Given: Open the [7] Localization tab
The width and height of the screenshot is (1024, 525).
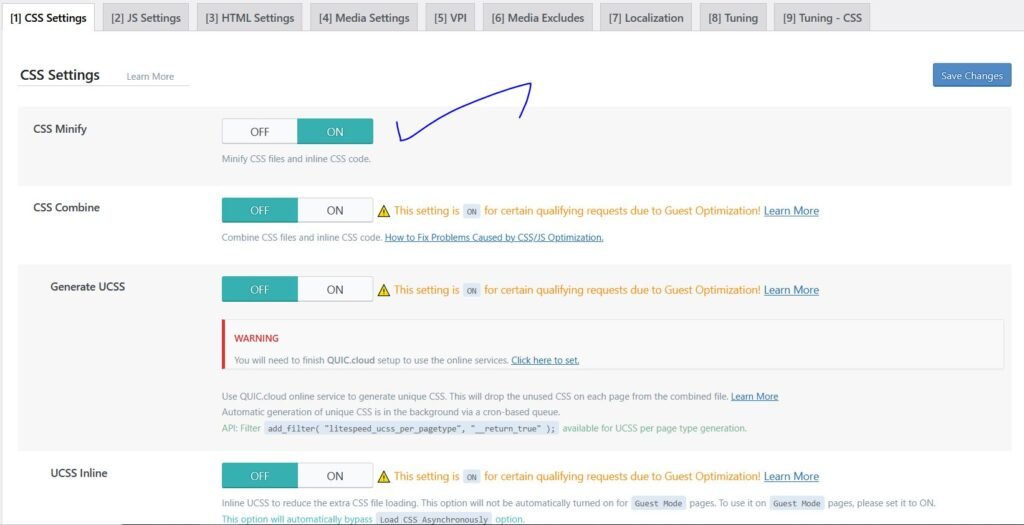Looking at the screenshot, I should coord(647,18).
